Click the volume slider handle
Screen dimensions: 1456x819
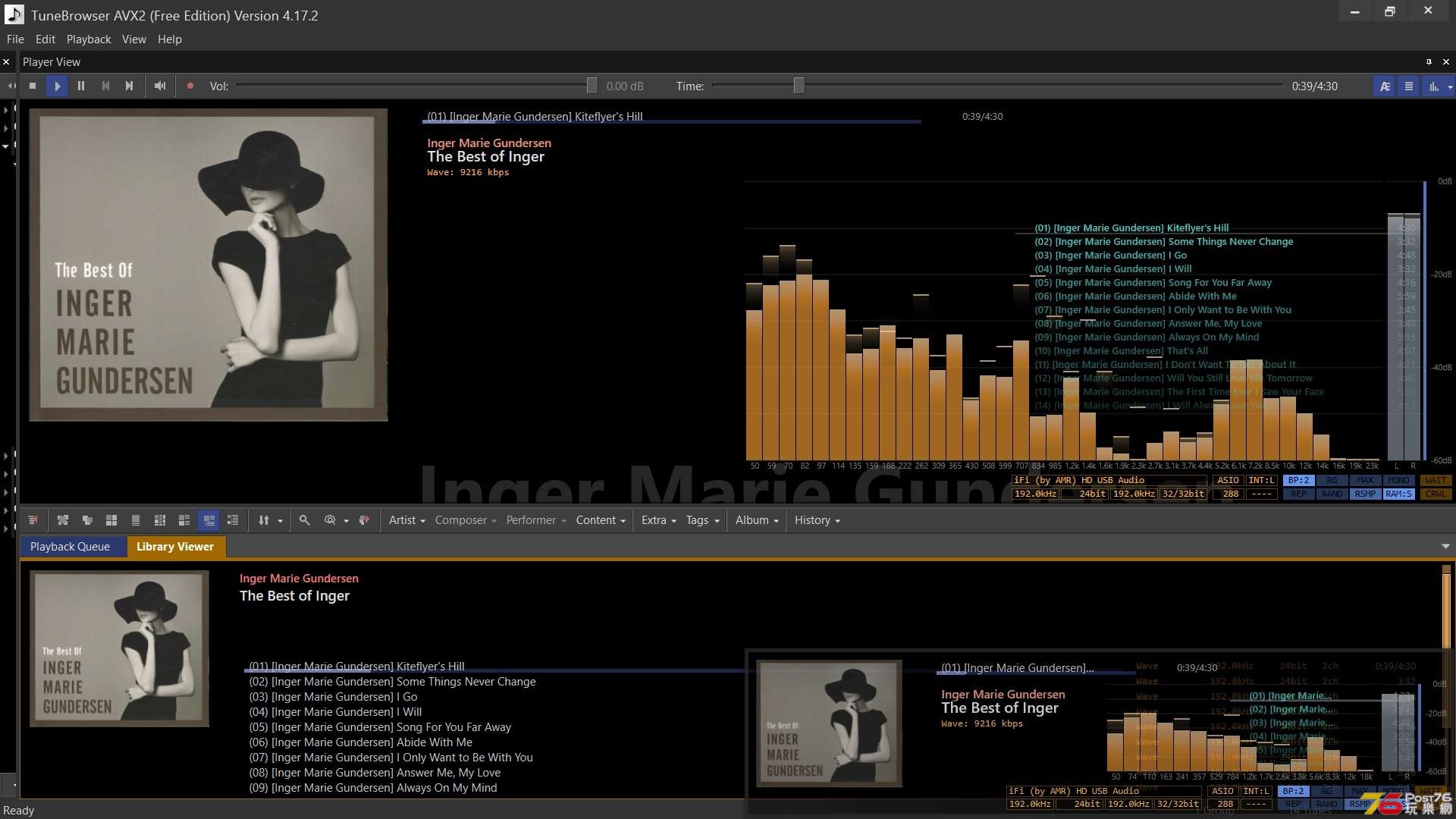591,86
